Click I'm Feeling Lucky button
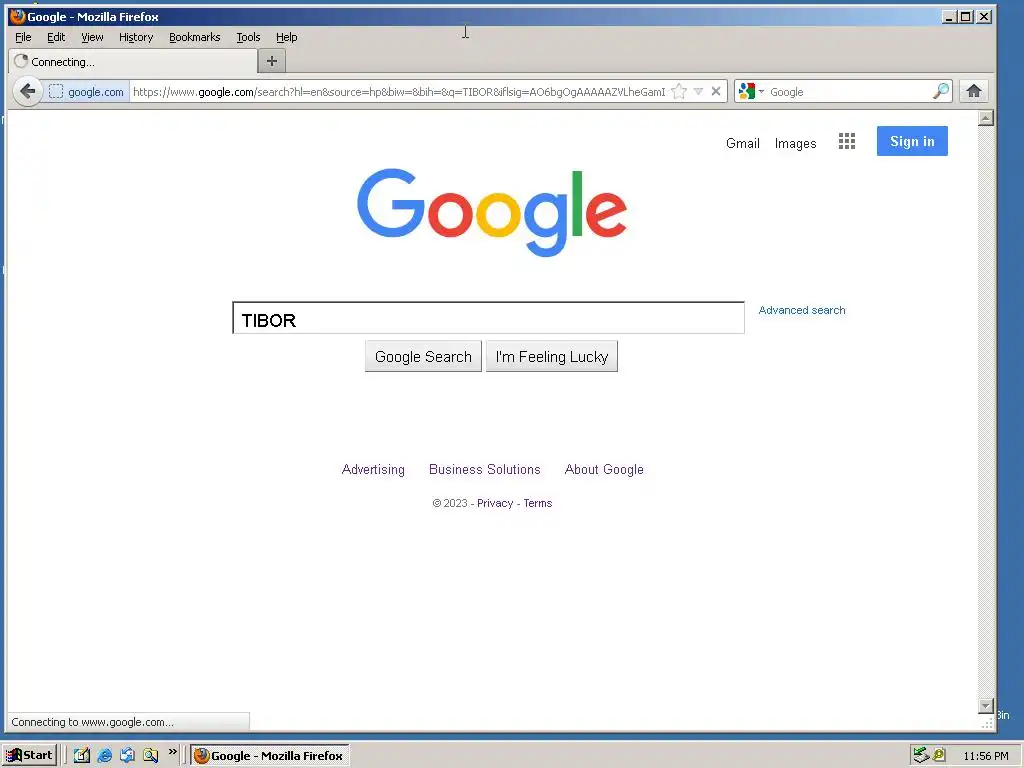1024x768 pixels. pos(552,357)
